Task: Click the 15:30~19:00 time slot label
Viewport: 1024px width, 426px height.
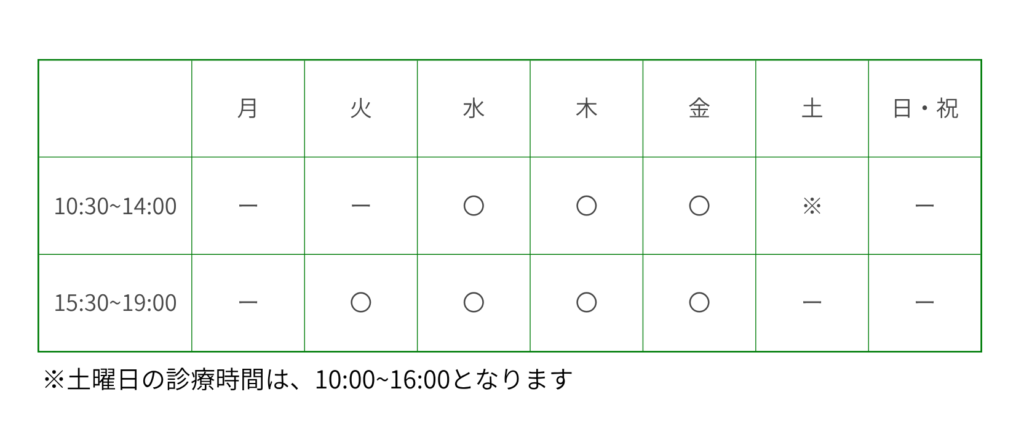Action: tap(115, 303)
